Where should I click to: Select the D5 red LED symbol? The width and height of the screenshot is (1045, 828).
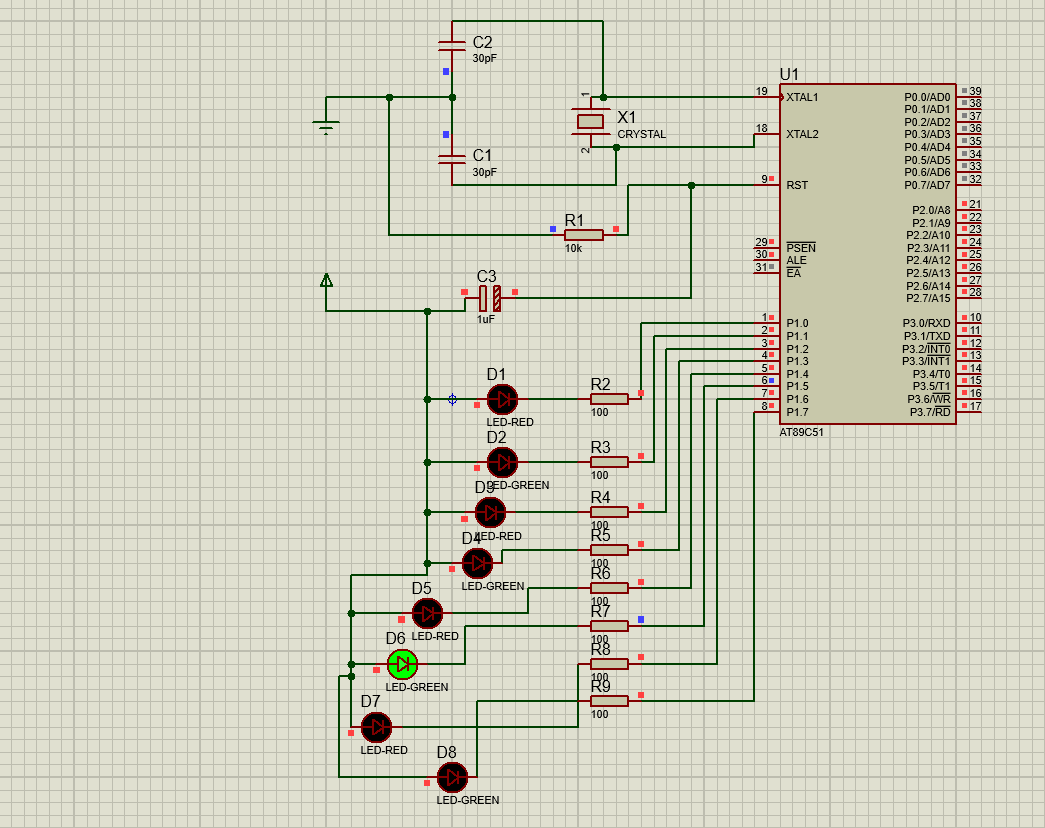[x=427, y=613]
